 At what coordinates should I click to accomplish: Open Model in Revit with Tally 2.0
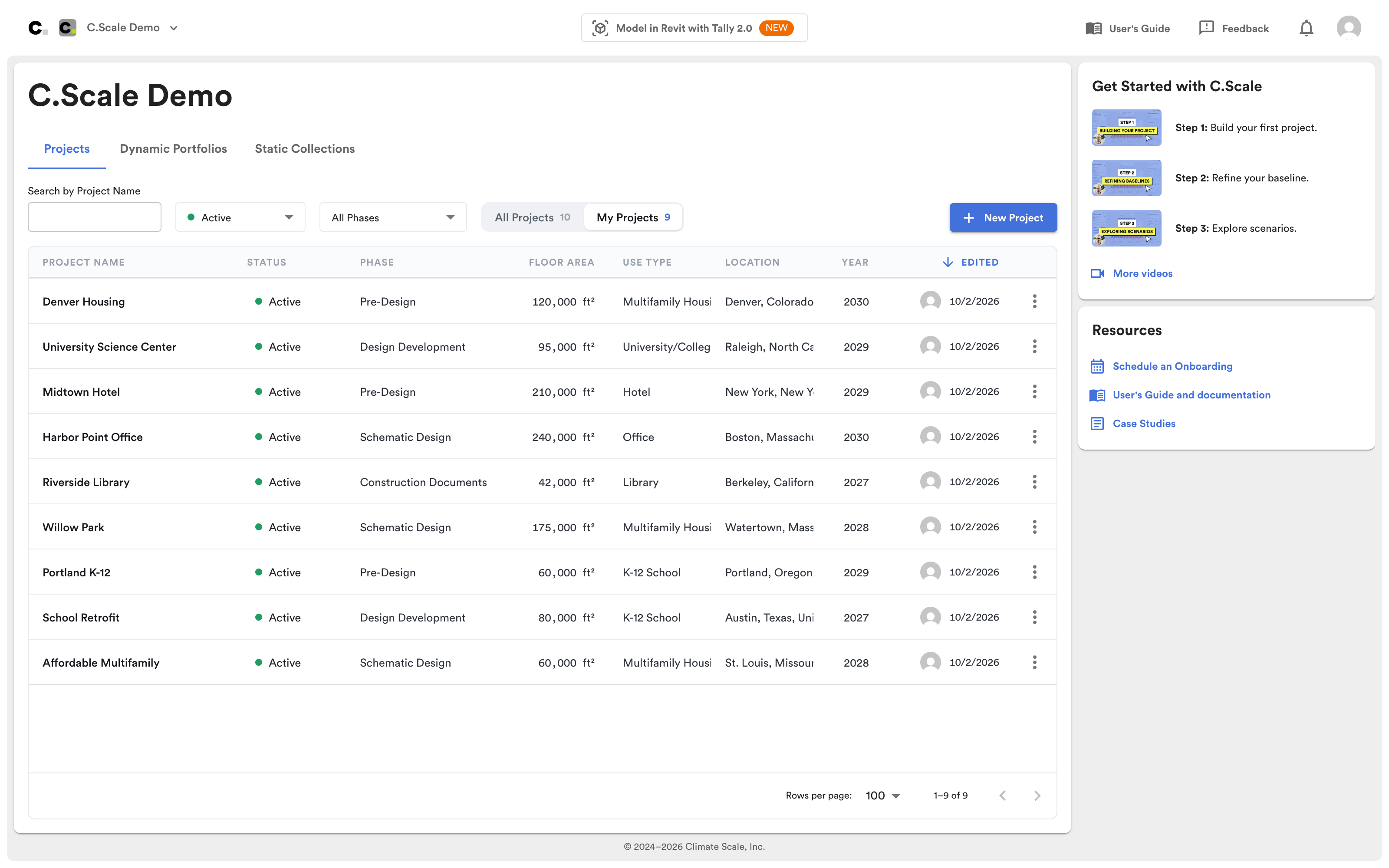(x=694, y=28)
